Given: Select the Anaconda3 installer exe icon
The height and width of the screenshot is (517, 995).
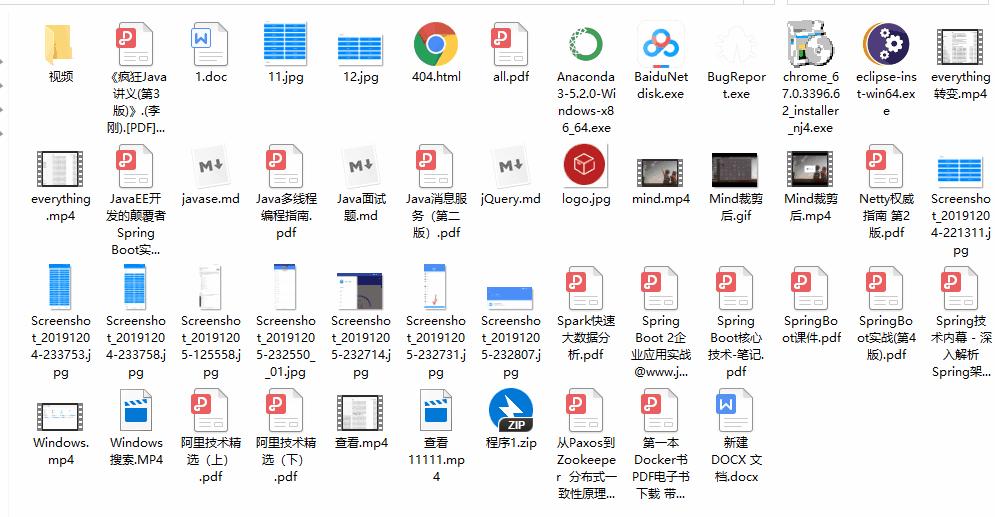Looking at the screenshot, I should pyautogui.click(x=586, y=44).
